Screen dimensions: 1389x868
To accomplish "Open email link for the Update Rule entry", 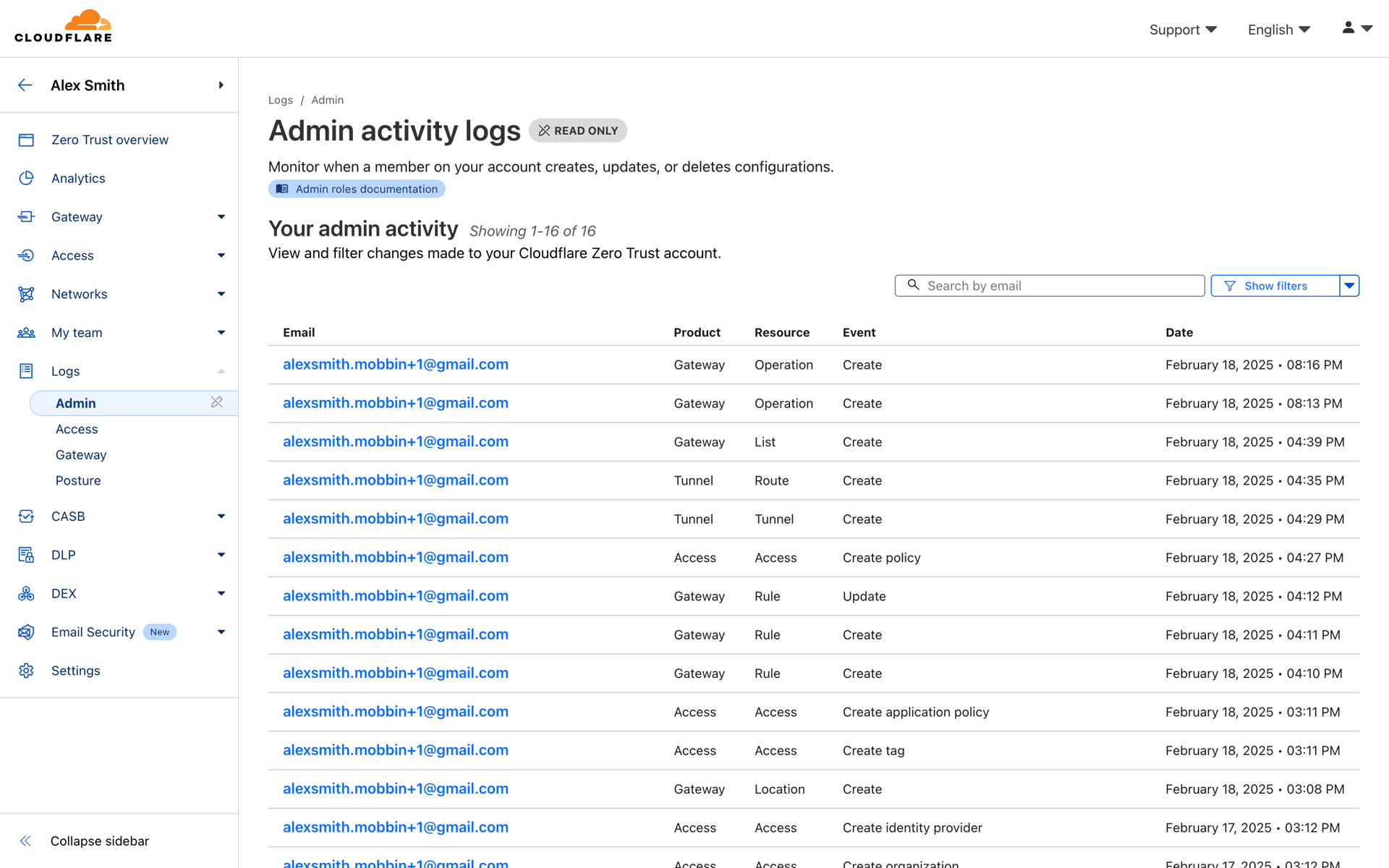I will point(396,596).
